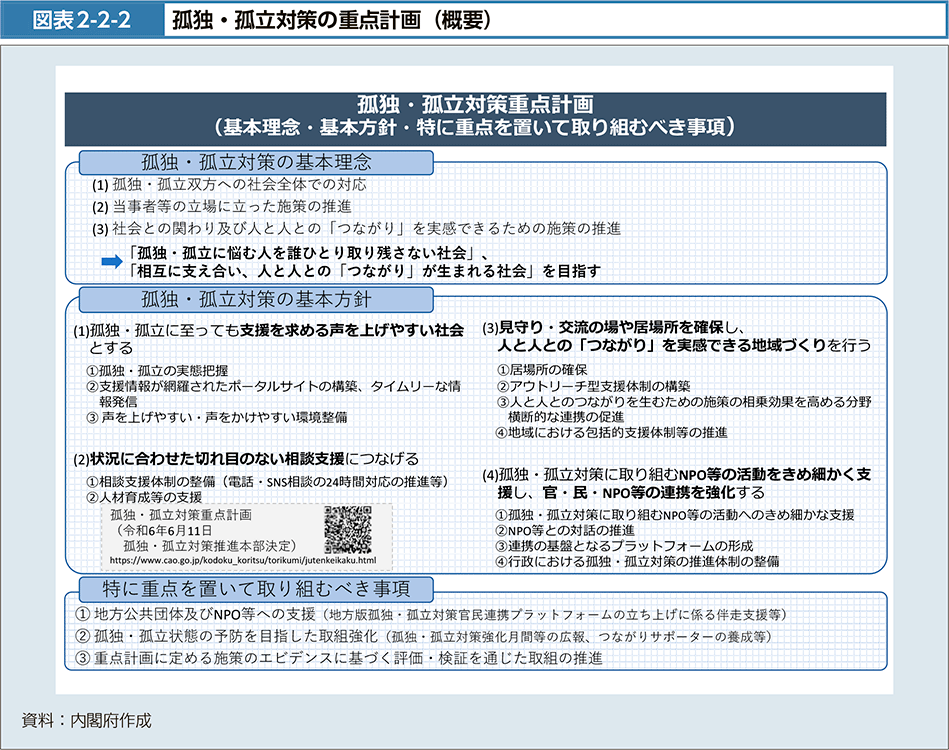Select the 孤独・孤立対策の基本理念 section heading
949x750 pixels.
256,162
